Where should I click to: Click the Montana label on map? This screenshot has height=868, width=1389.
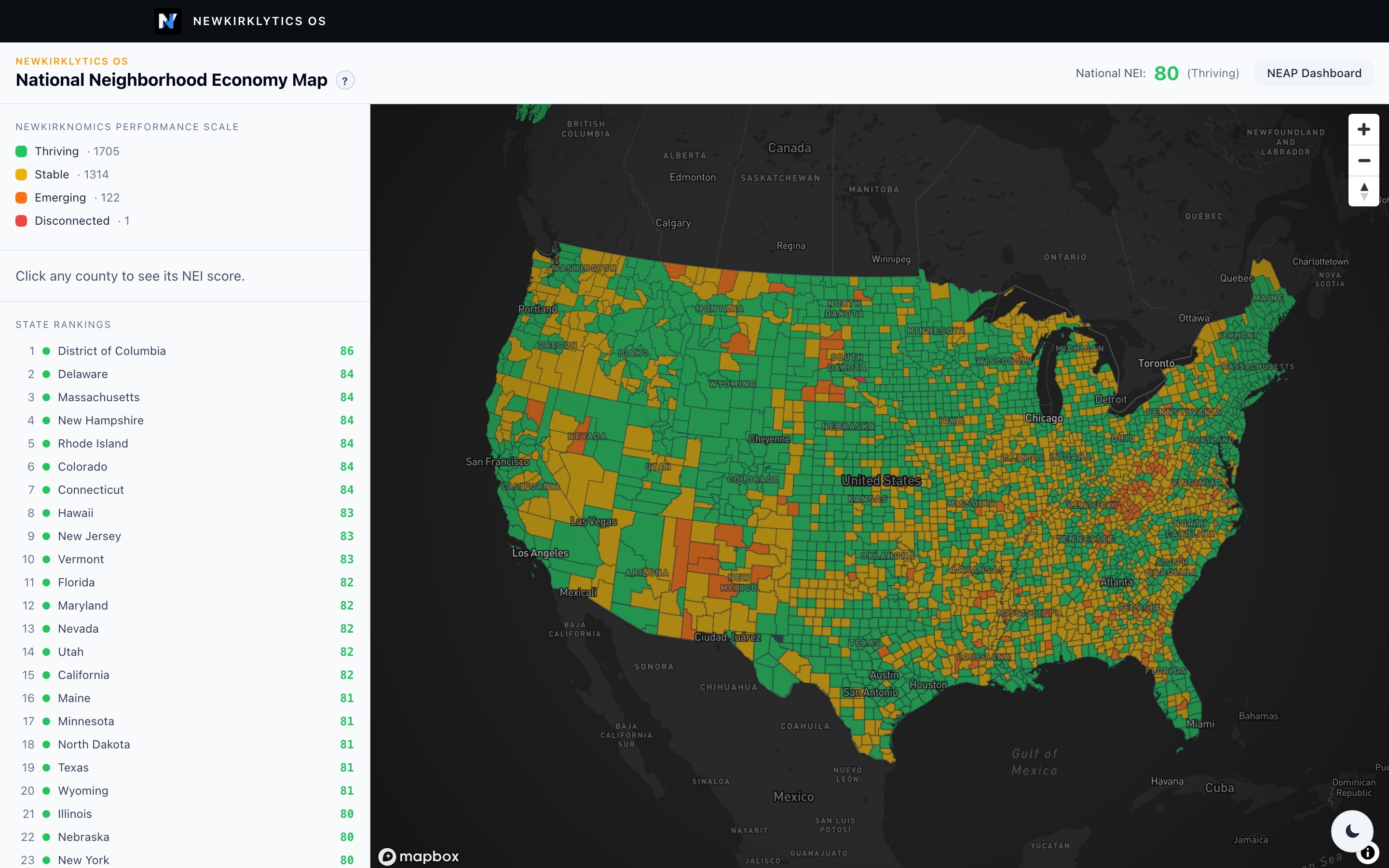719,309
